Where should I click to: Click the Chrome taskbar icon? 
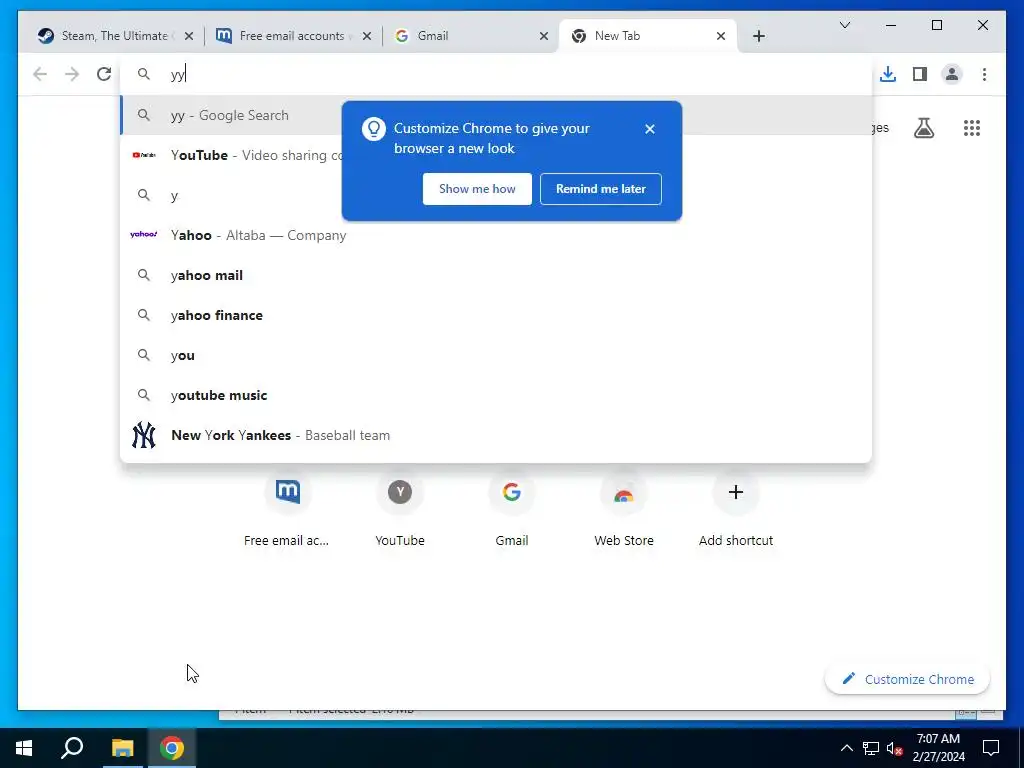click(172, 748)
